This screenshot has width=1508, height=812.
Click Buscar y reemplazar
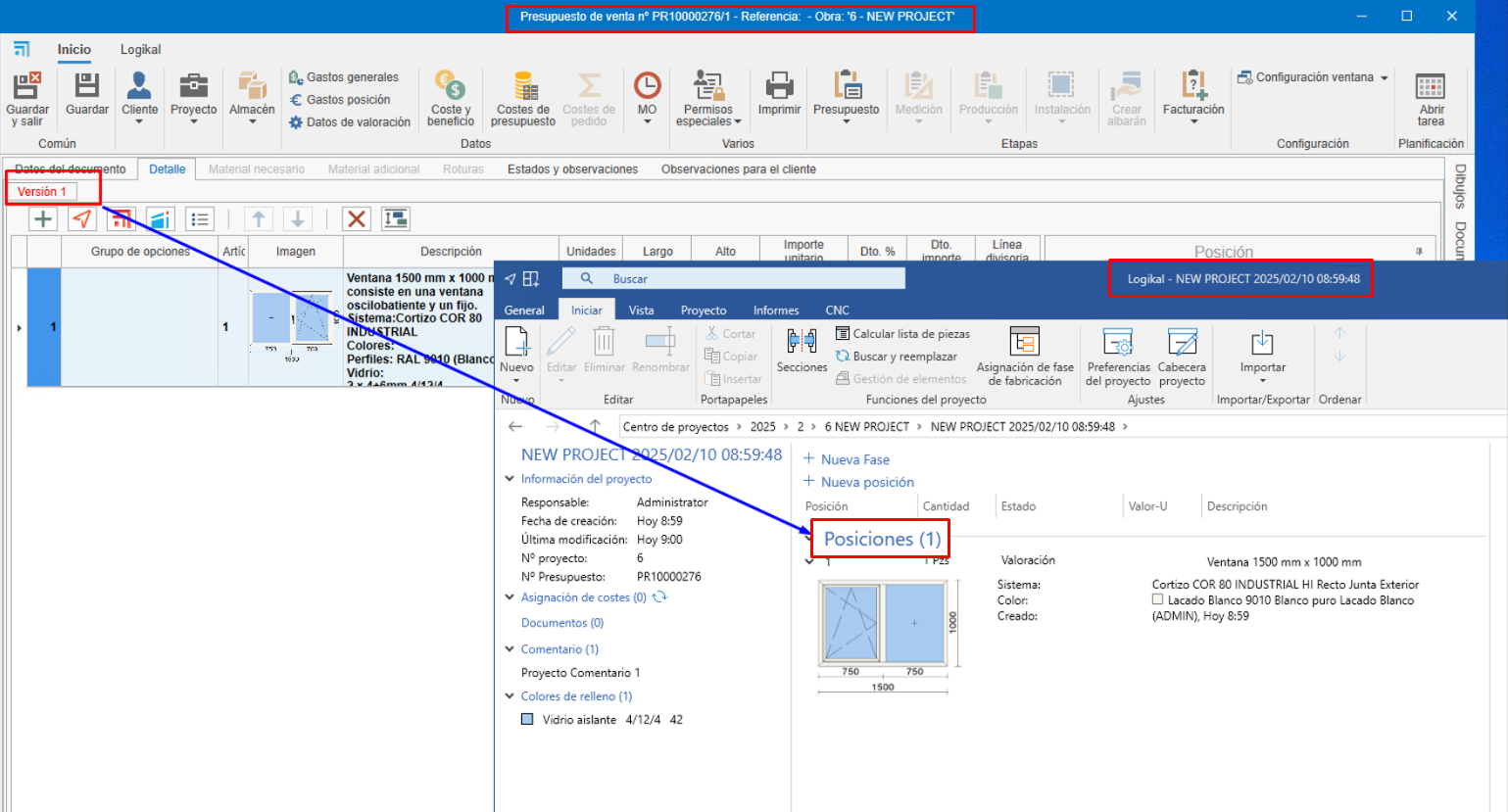(897, 357)
